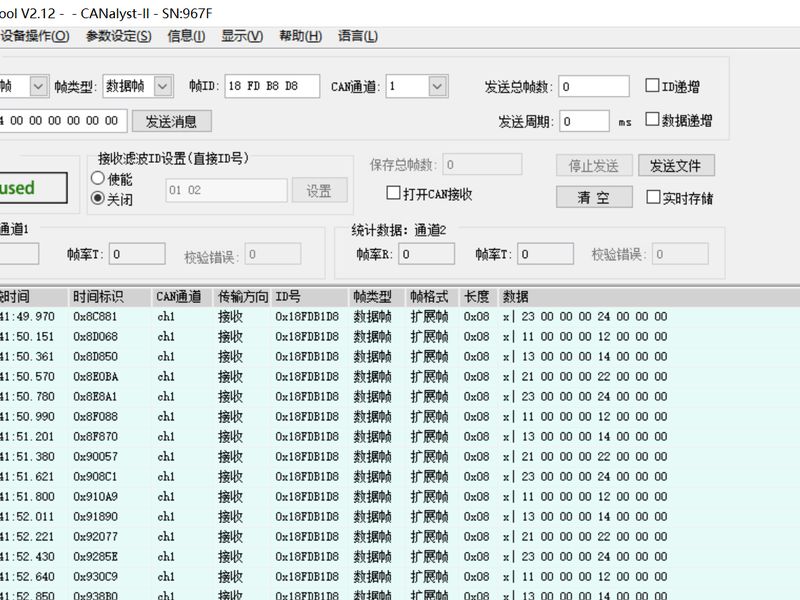Select the row with timestamp 0x8F870
This screenshot has width=800, height=600.
400,437
